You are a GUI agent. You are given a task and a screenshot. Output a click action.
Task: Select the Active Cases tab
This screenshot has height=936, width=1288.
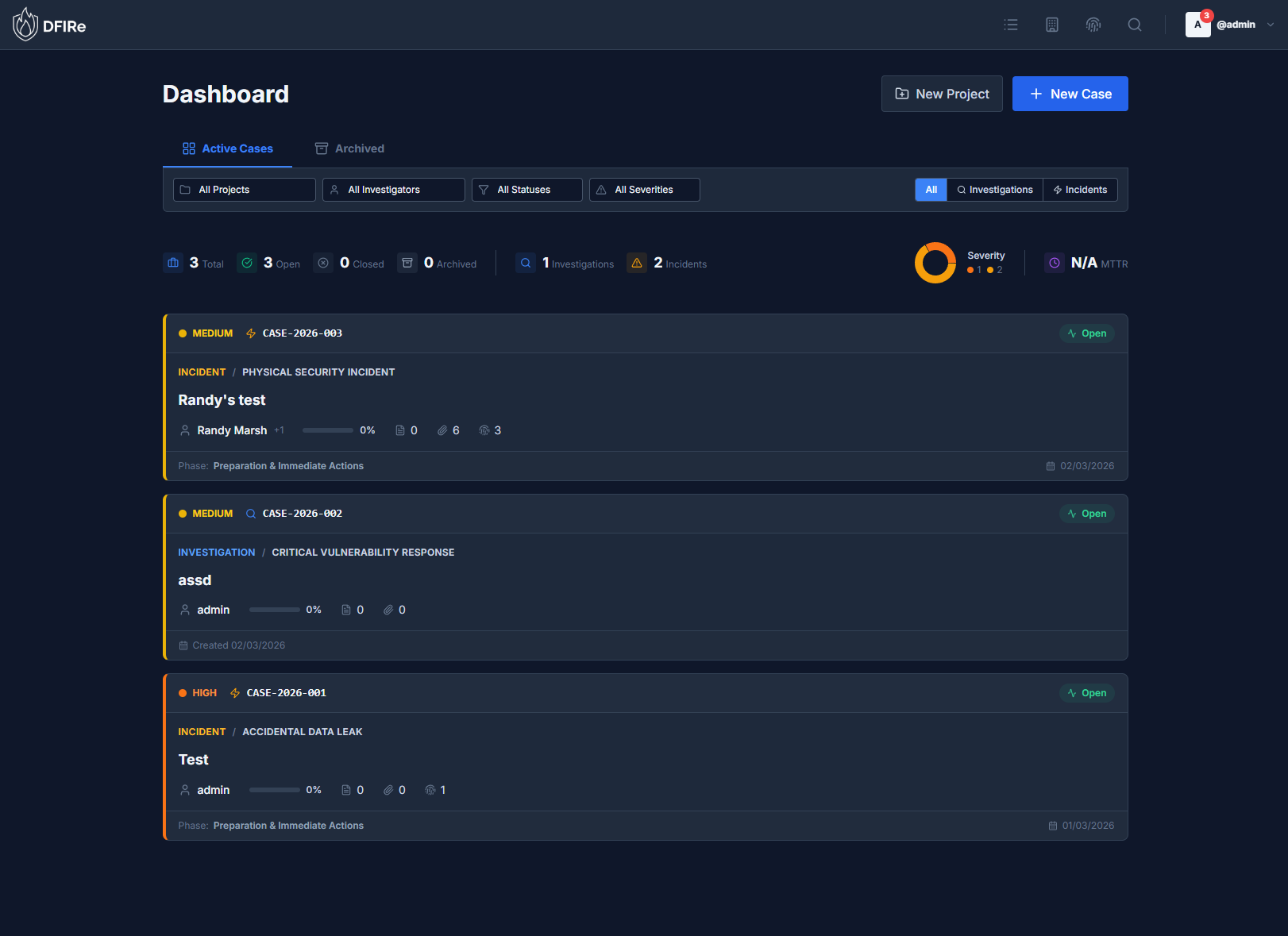pyautogui.click(x=227, y=148)
